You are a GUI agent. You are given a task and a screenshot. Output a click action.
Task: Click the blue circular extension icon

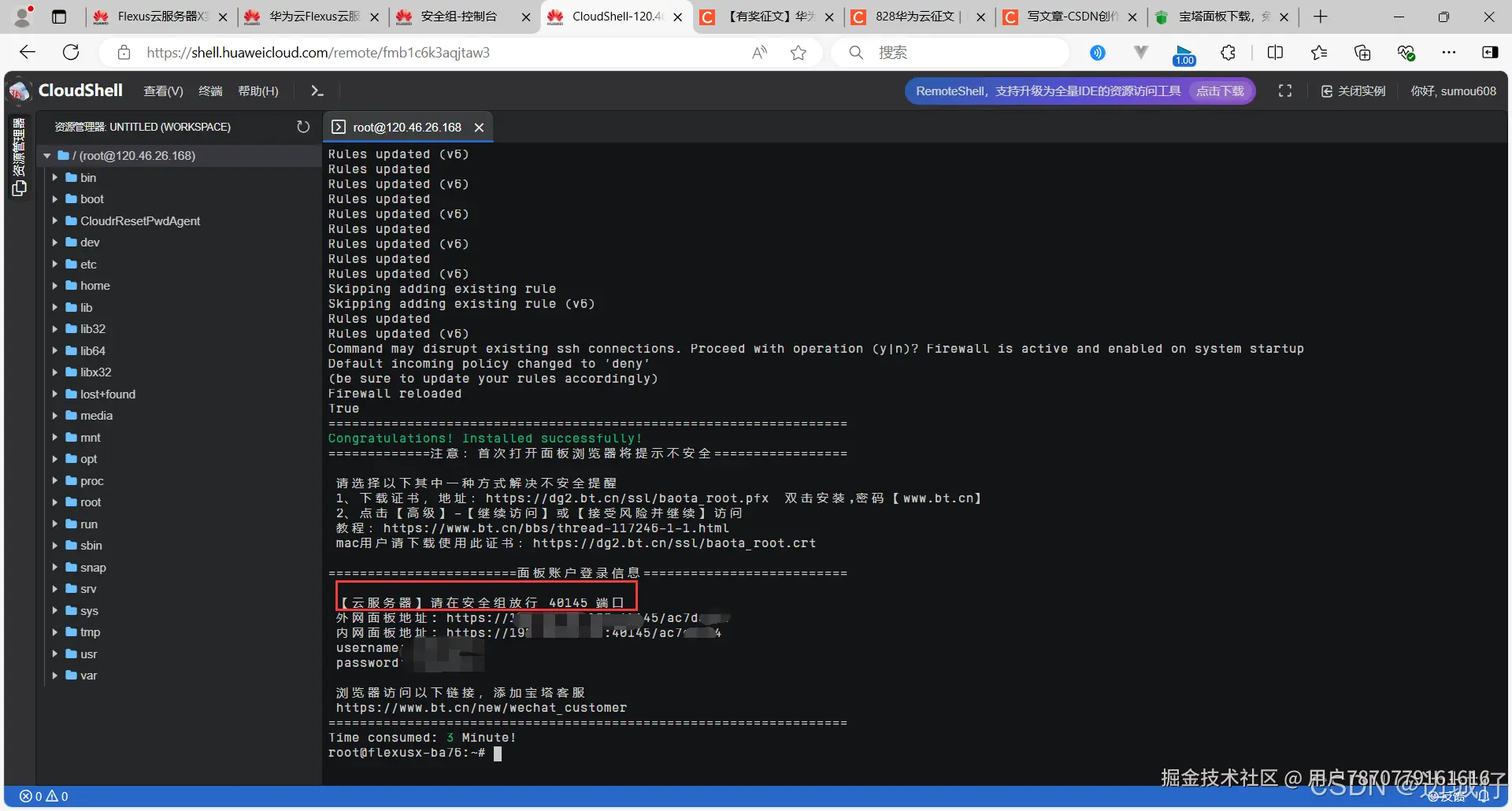tap(1098, 53)
